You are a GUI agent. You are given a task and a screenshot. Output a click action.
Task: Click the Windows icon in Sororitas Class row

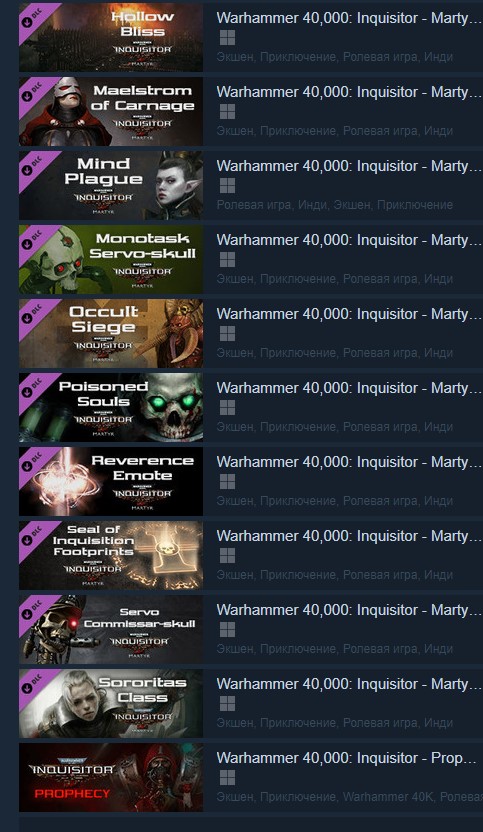(x=227, y=704)
